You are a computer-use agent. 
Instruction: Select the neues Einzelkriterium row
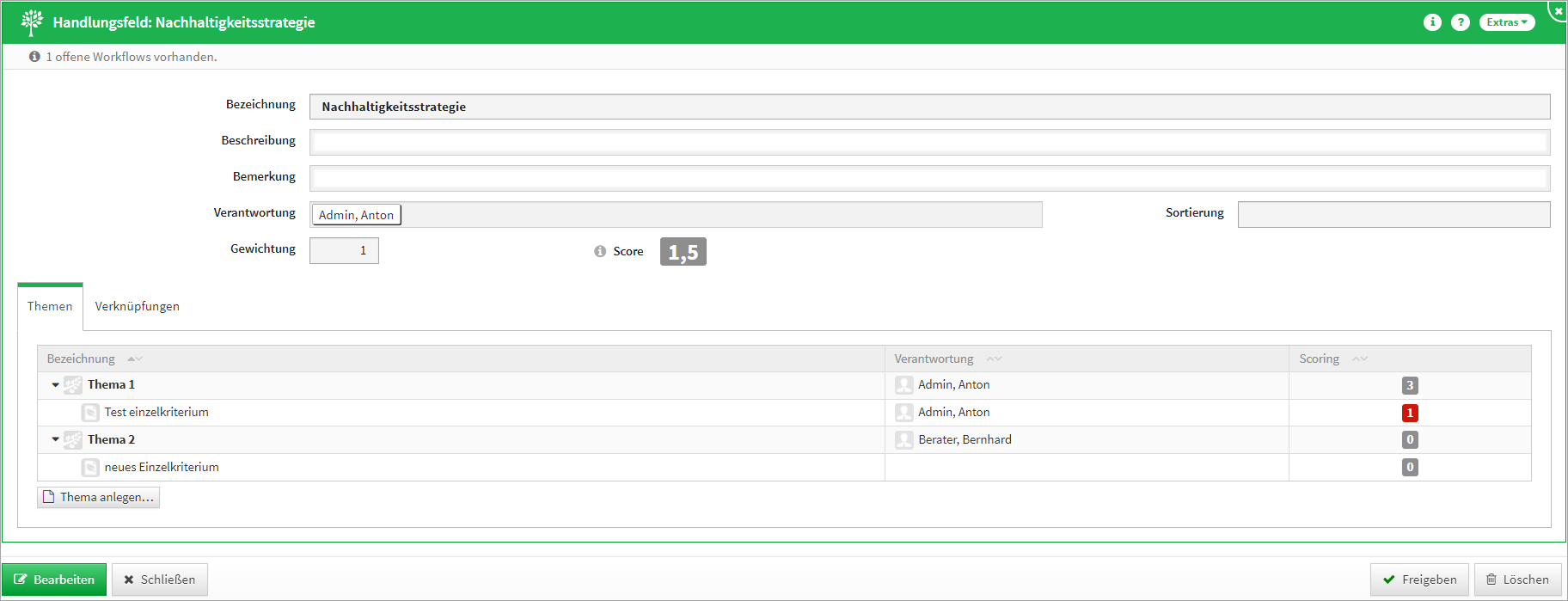[784, 468]
